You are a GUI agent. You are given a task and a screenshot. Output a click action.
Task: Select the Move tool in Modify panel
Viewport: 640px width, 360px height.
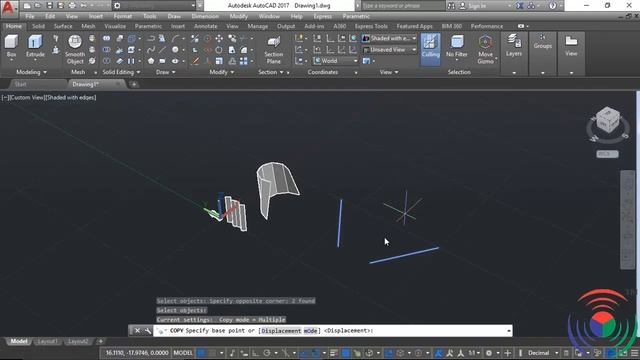219,38
